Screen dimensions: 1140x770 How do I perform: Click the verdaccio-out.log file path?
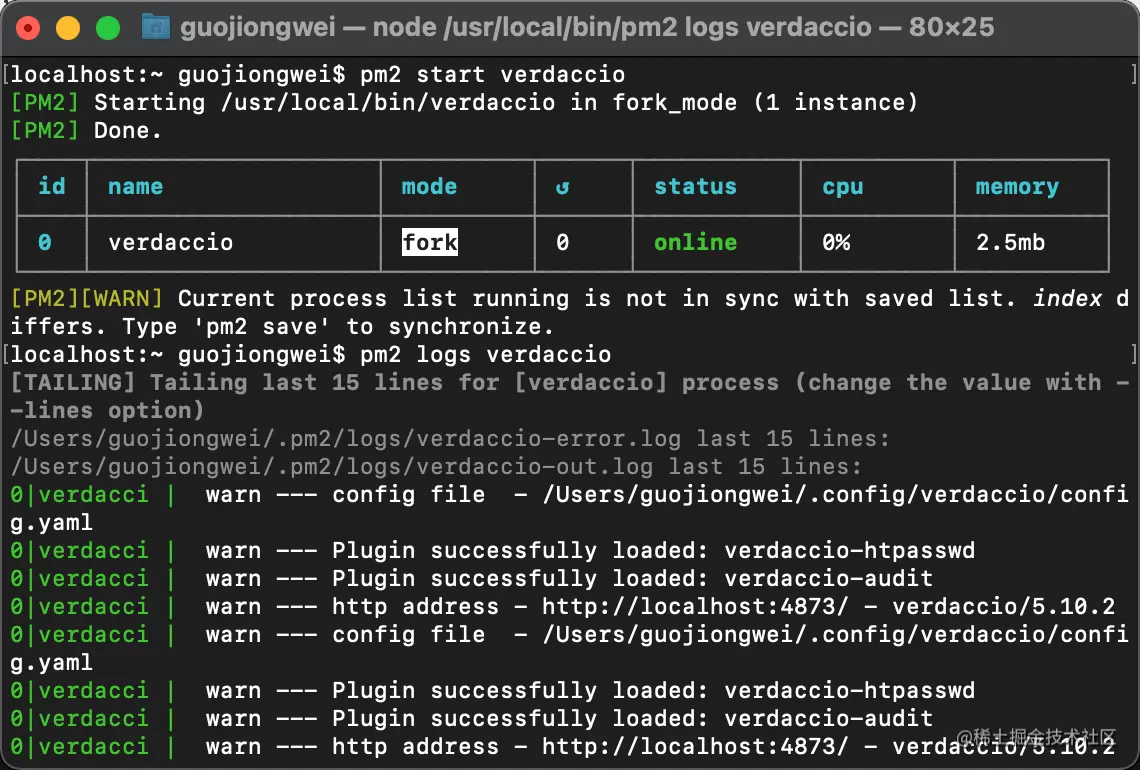[332, 467]
